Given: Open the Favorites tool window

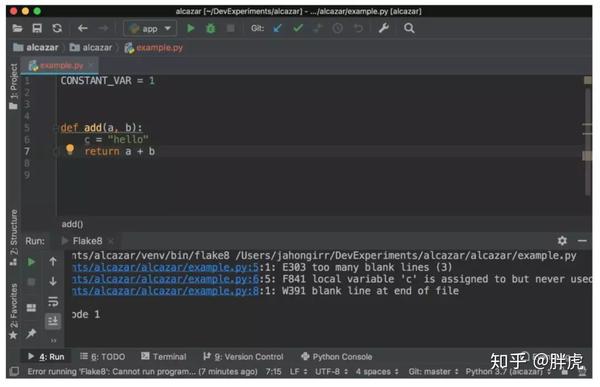Looking at the screenshot, I should [x=13, y=311].
